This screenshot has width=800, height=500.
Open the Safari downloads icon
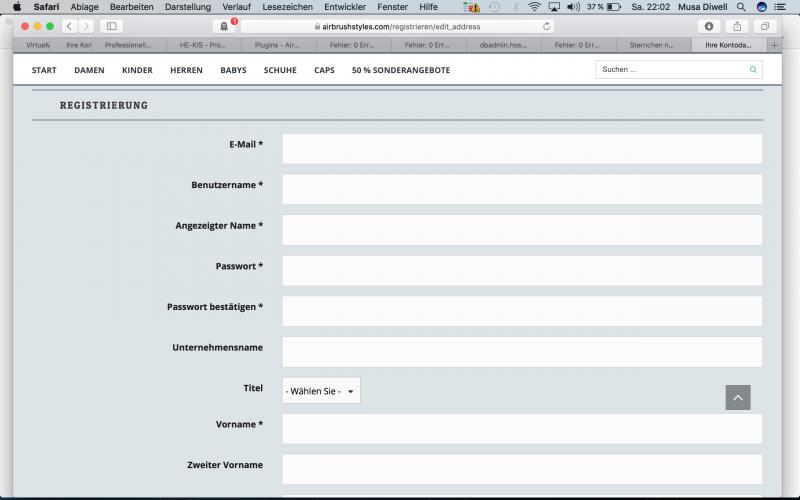709,26
